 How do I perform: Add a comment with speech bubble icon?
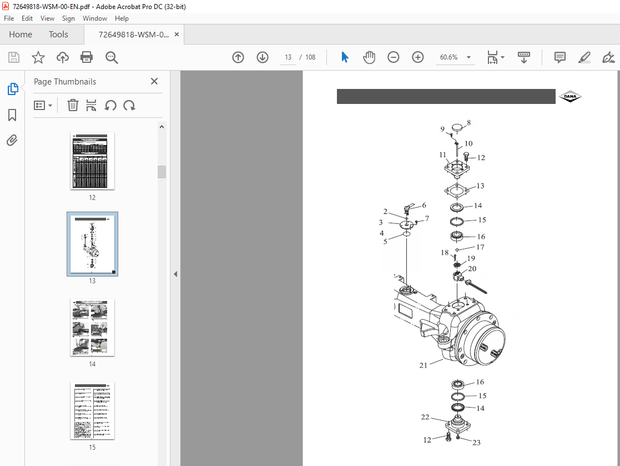[560, 57]
